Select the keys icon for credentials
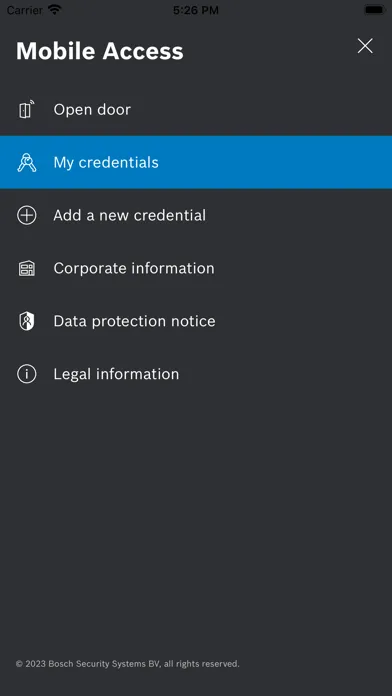The height and width of the screenshot is (696, 392). coord(27,162)
